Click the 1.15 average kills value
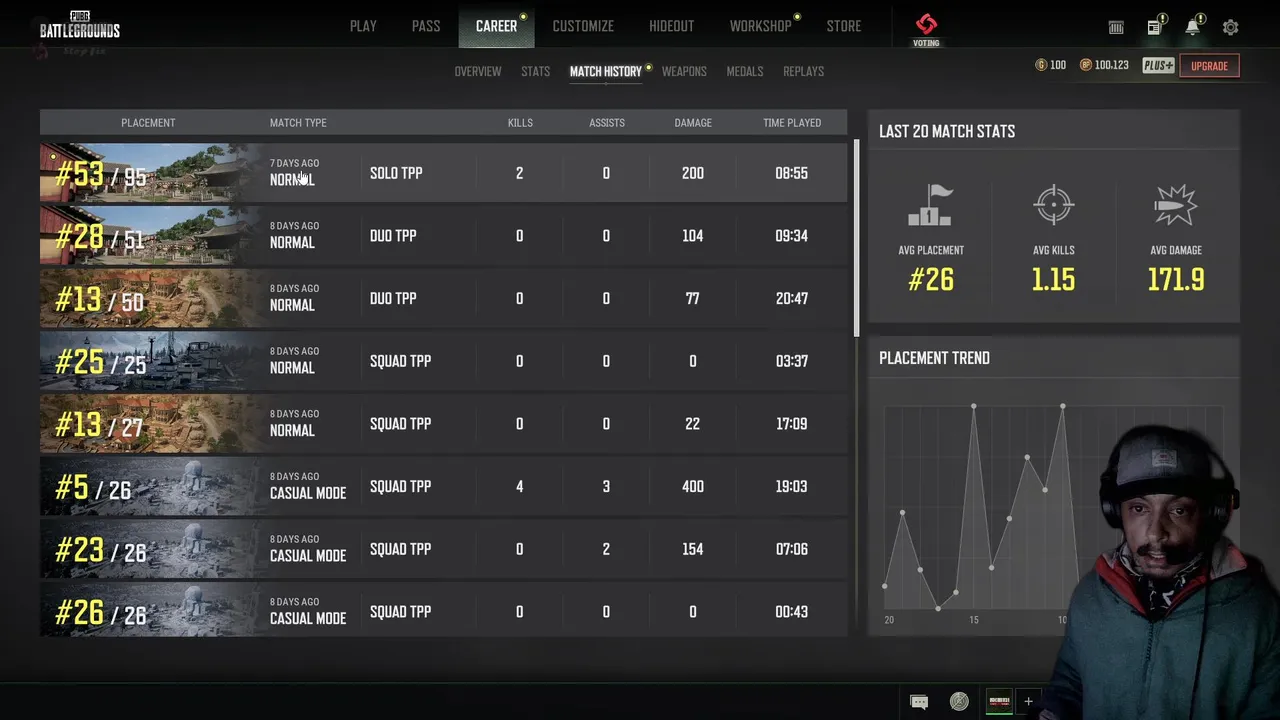Screen dimensions: 1280x720 click(x=1054, y=280)
